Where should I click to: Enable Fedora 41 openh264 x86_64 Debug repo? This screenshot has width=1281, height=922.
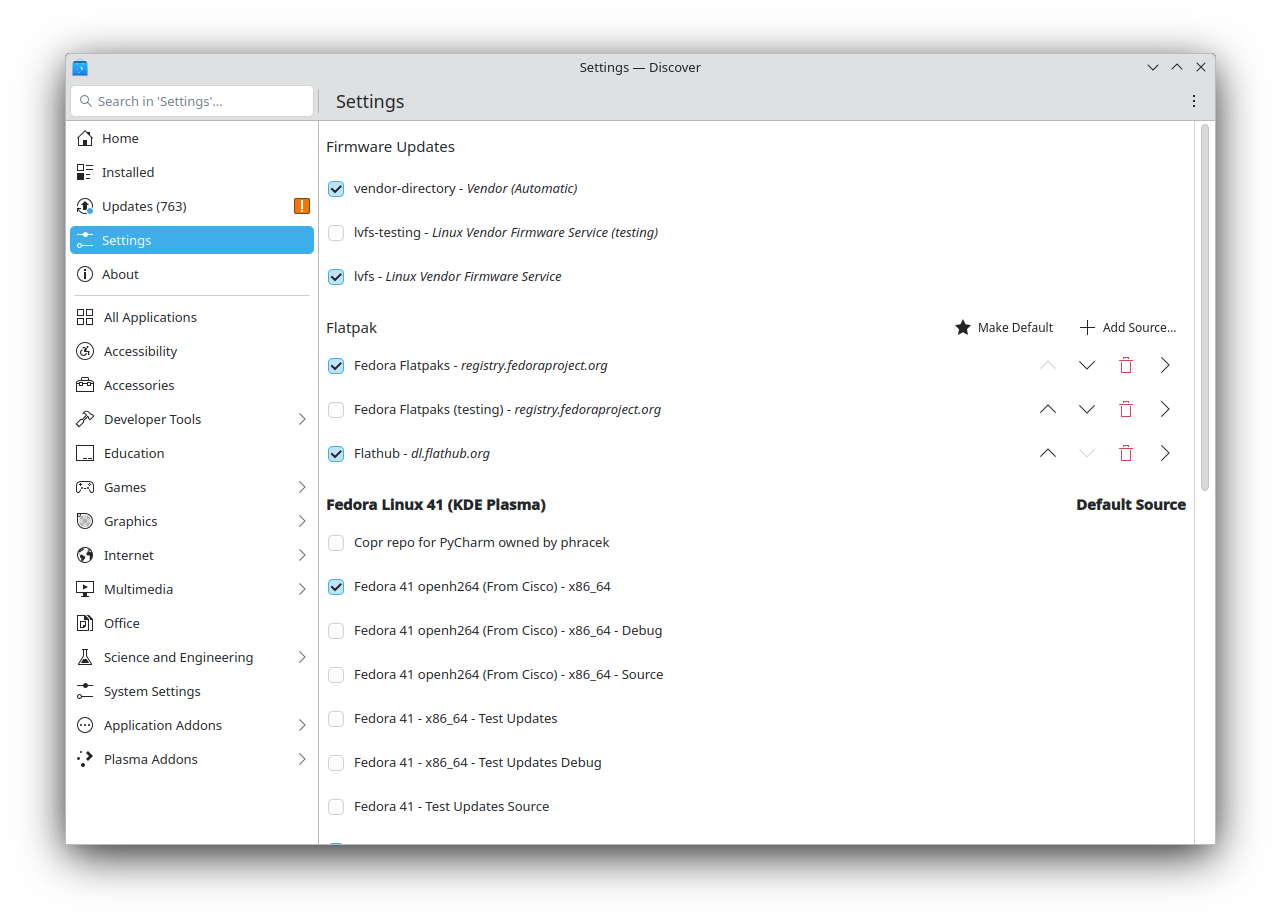click(336, 631)
